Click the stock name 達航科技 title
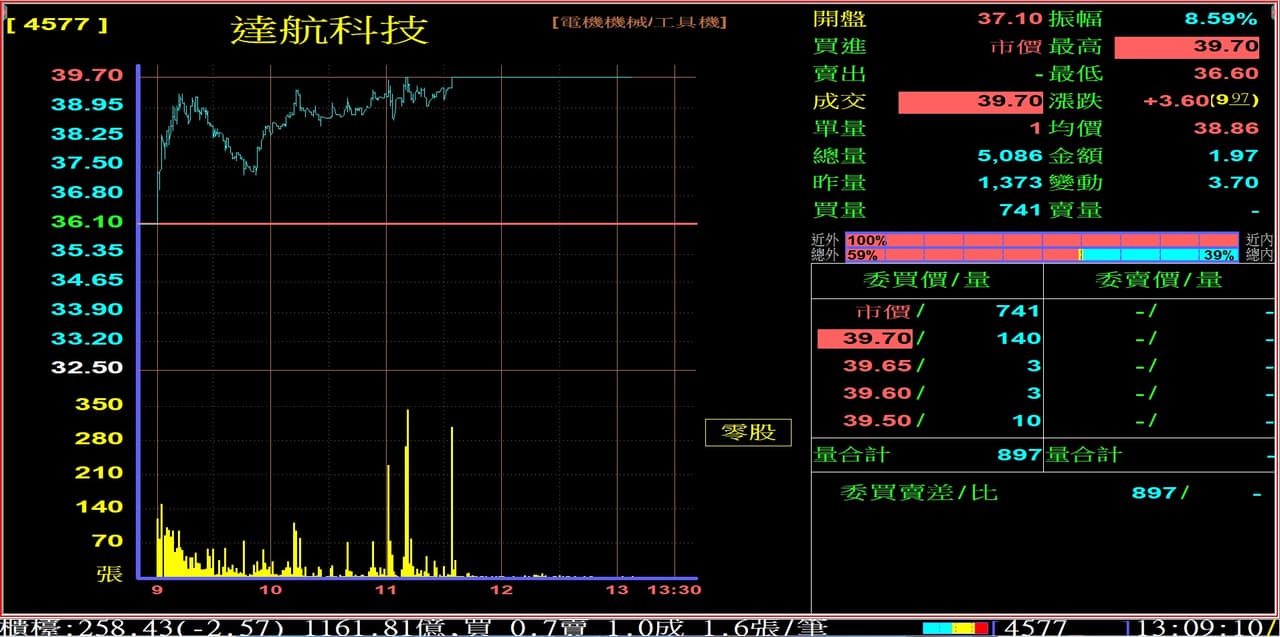This screenshot has height=637, width=1280. [x=330, y=29]
